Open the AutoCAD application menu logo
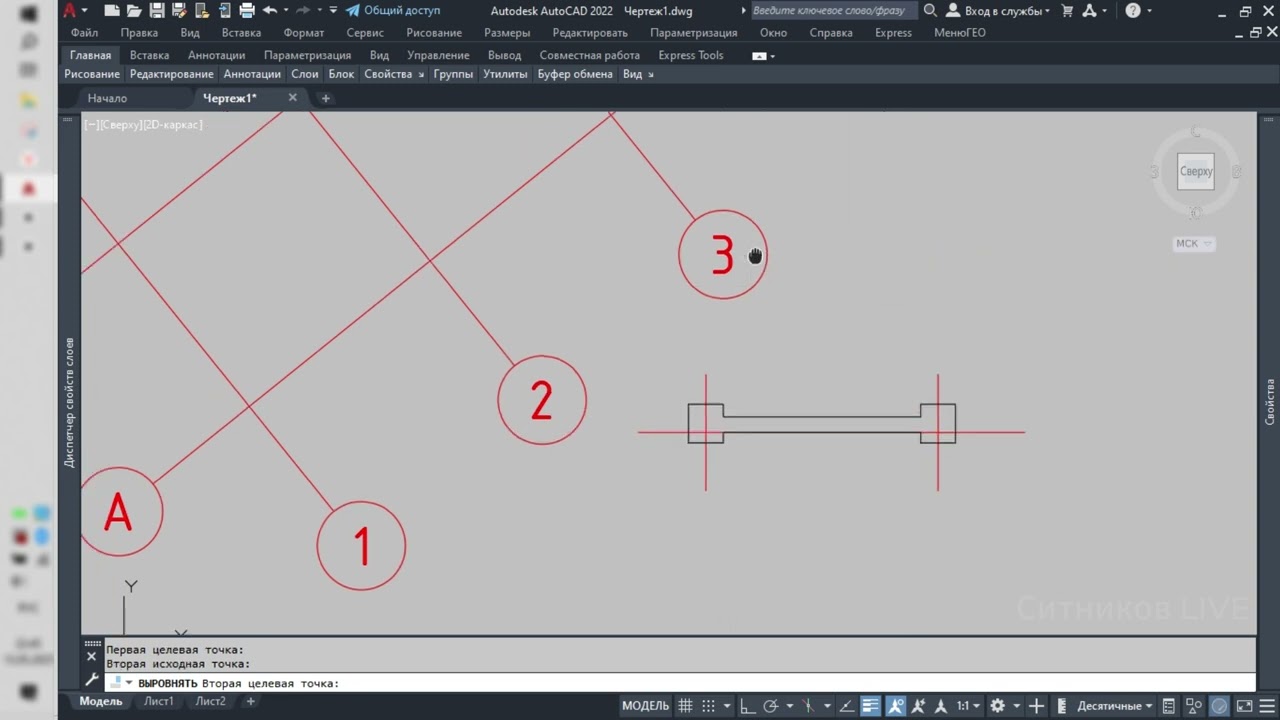 point(69,11)
